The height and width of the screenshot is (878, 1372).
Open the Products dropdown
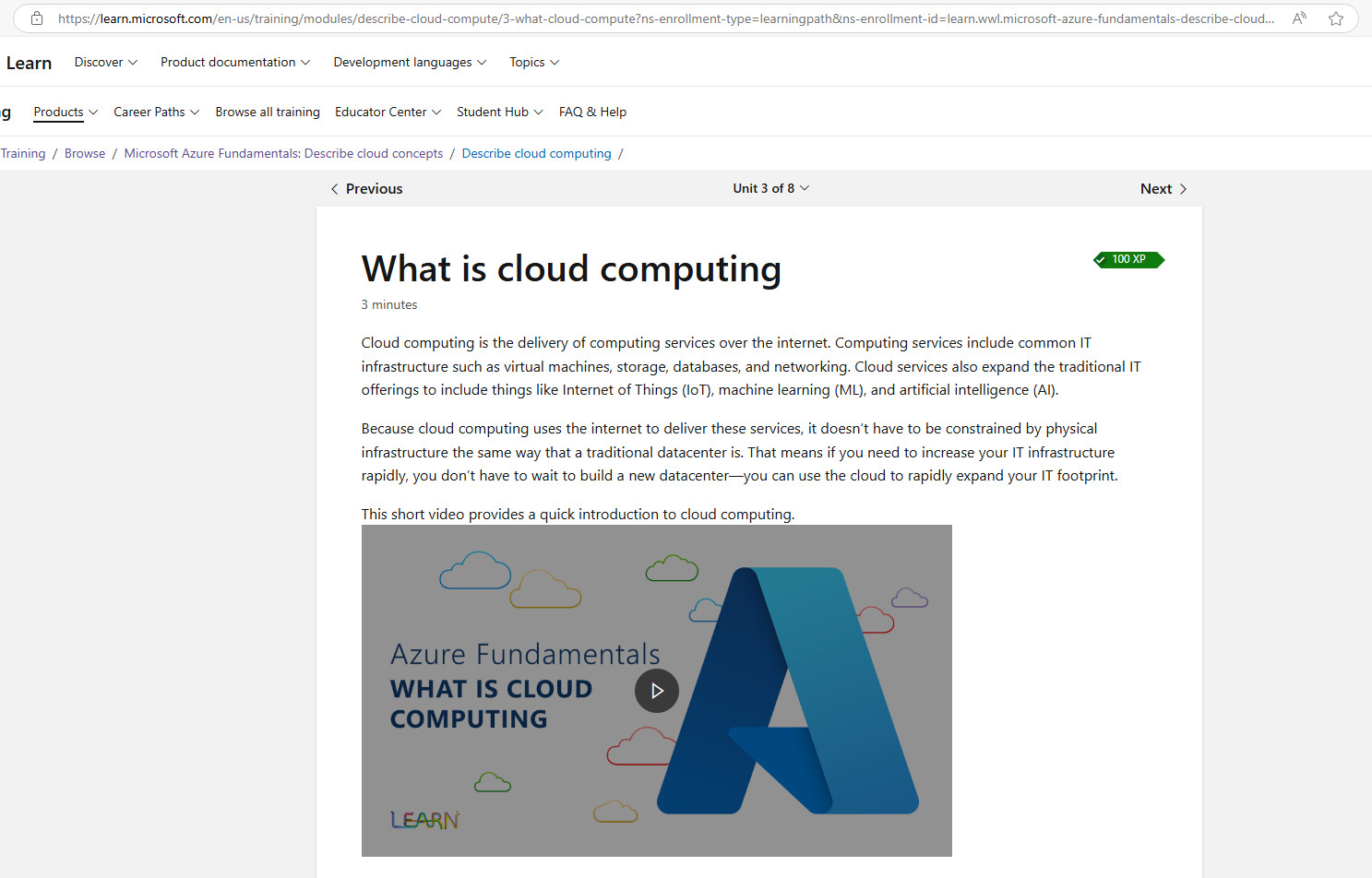click(x=66, y=112)
